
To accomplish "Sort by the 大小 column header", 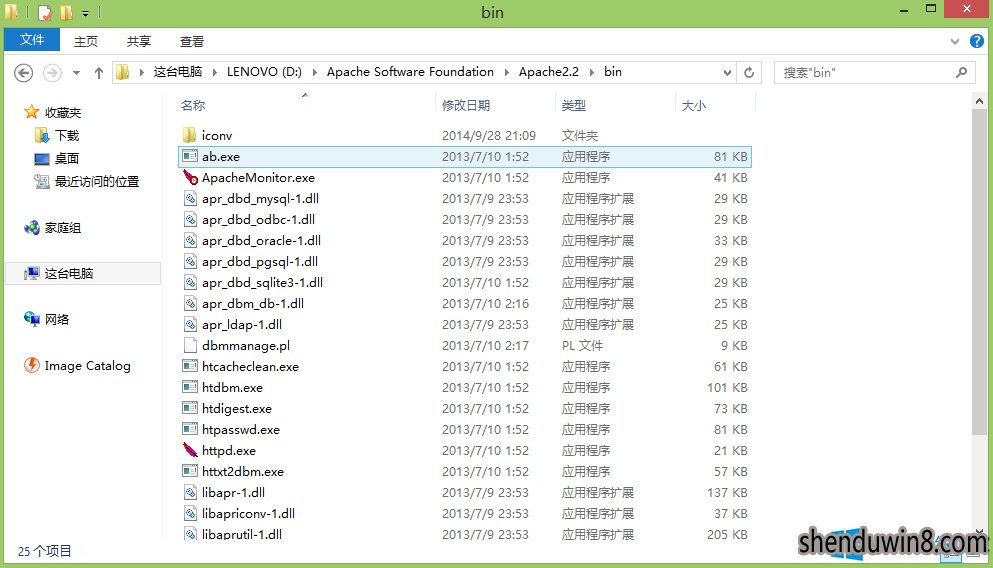I will point(693,105).
